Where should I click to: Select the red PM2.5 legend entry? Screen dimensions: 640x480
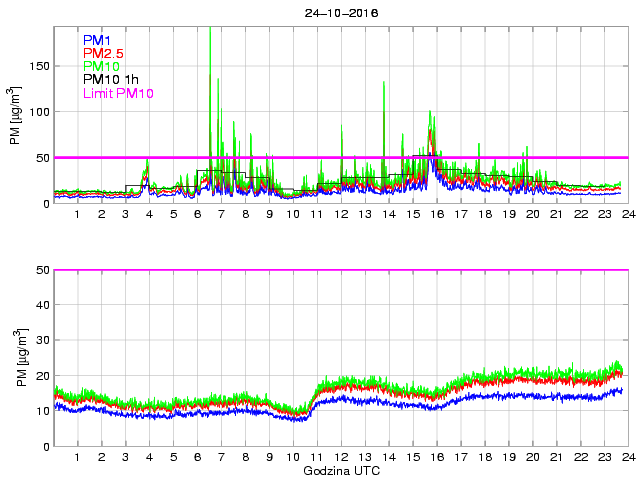pyautogui.click(x=103, y=53)
